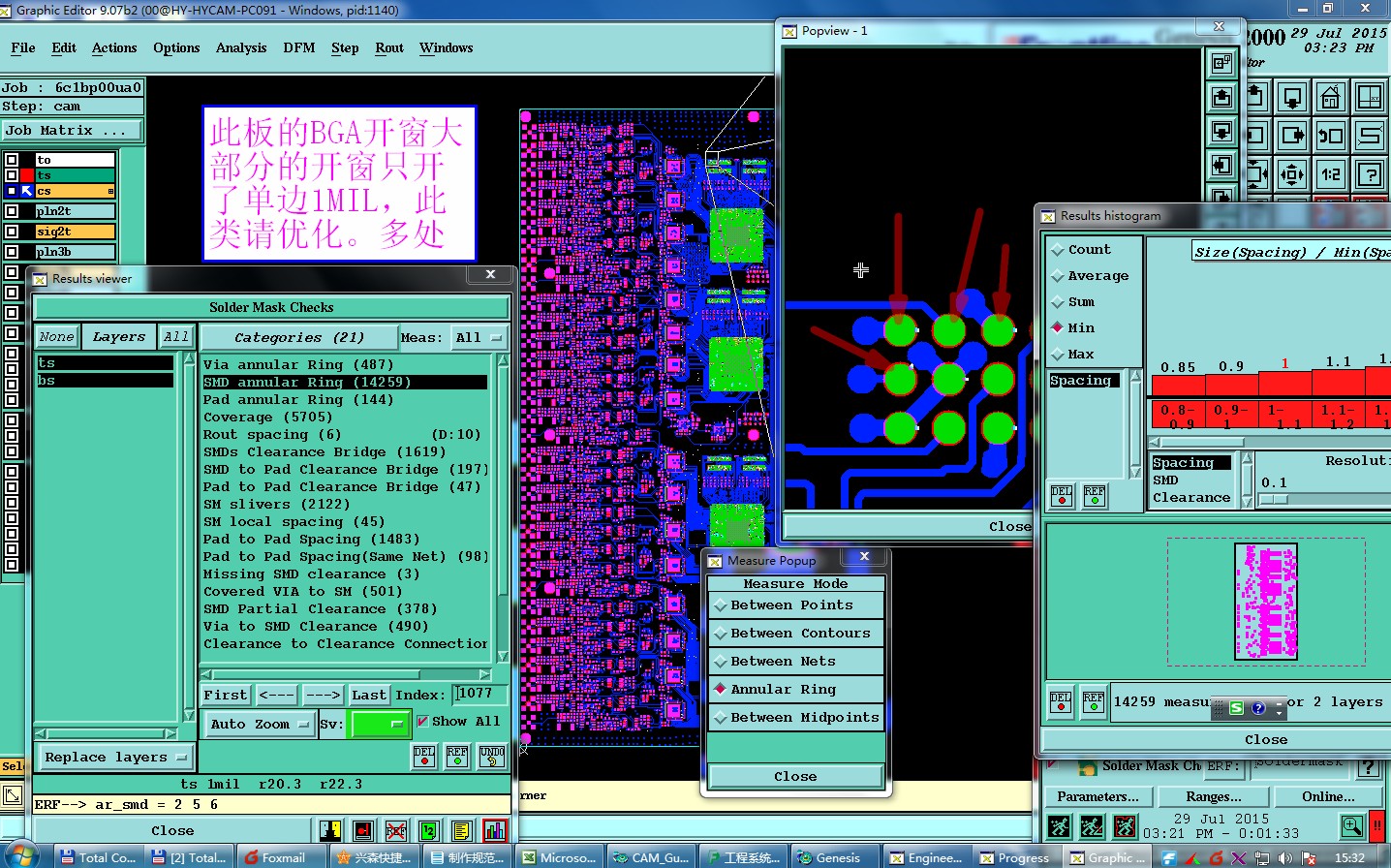
Task: Click the undo rectangle view icon
Action: pyautogui.click(x=1331, y=136)
